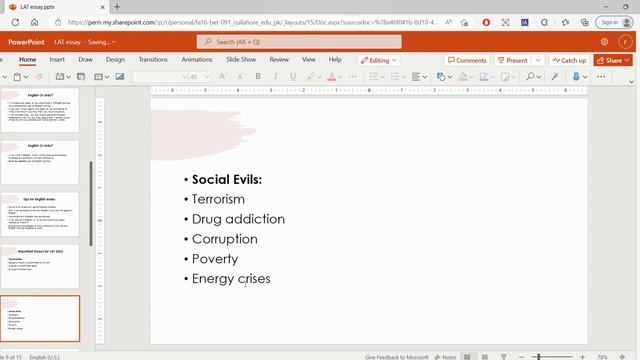Click the zoom in plus icon

(582, 357)
